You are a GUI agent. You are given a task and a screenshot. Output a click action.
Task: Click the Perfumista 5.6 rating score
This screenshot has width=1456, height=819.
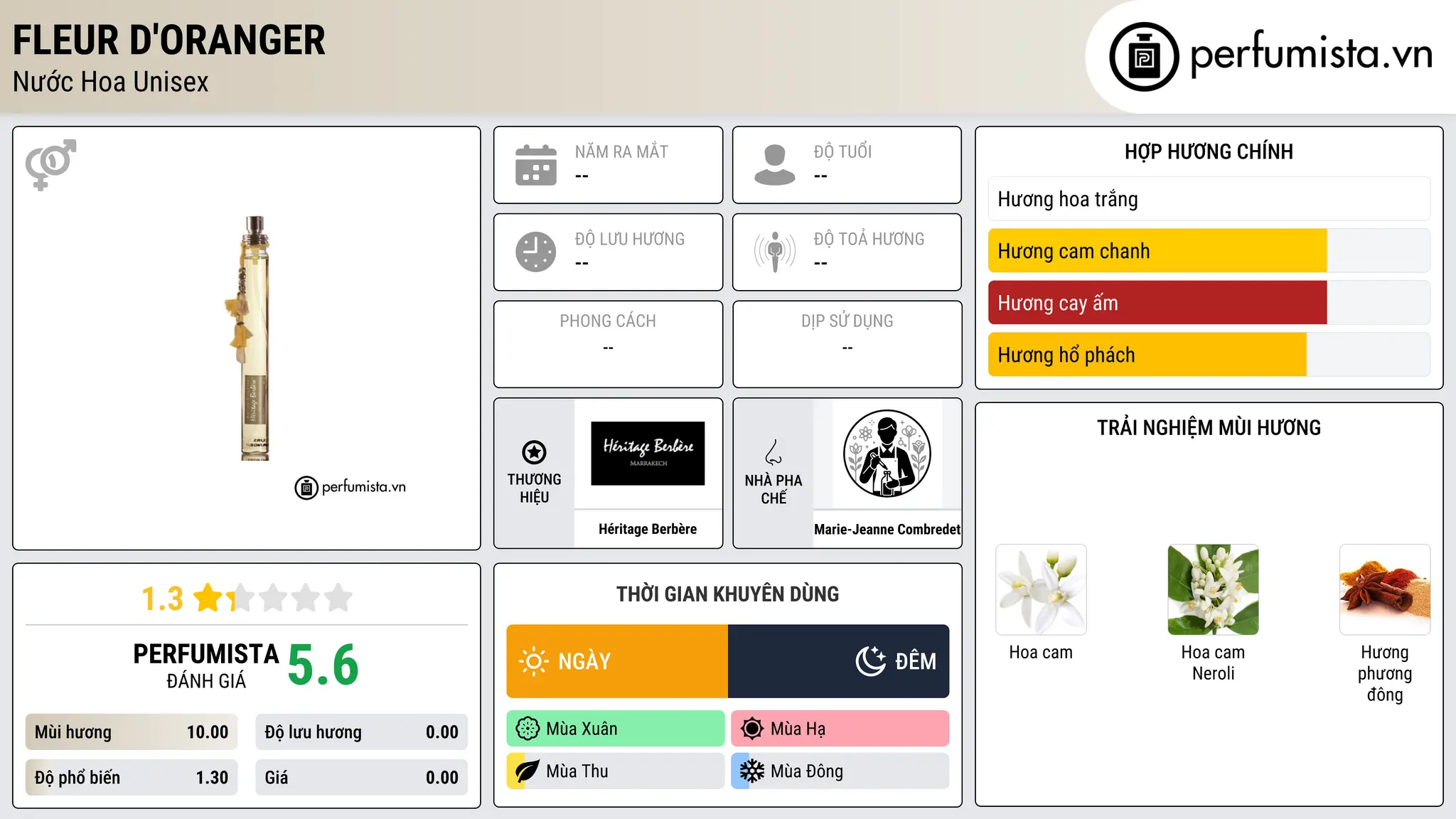point(323,665)
